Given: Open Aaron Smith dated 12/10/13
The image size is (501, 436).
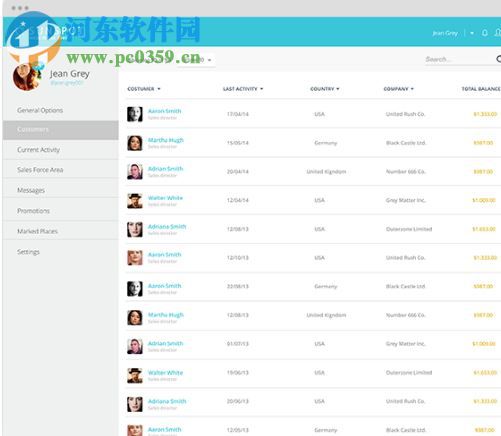Looking at the screenshot, I should [x=165, y=254].
